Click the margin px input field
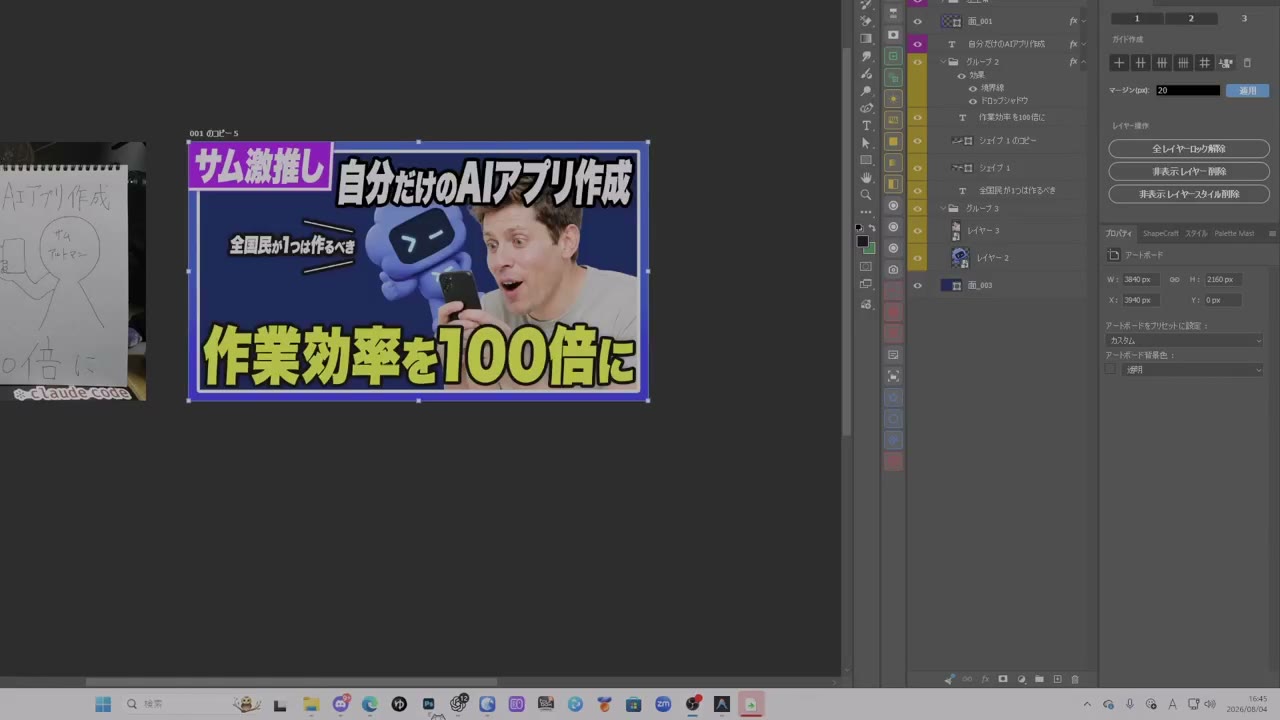The width and height of the screenshot is (1280, 720). 1188,90
